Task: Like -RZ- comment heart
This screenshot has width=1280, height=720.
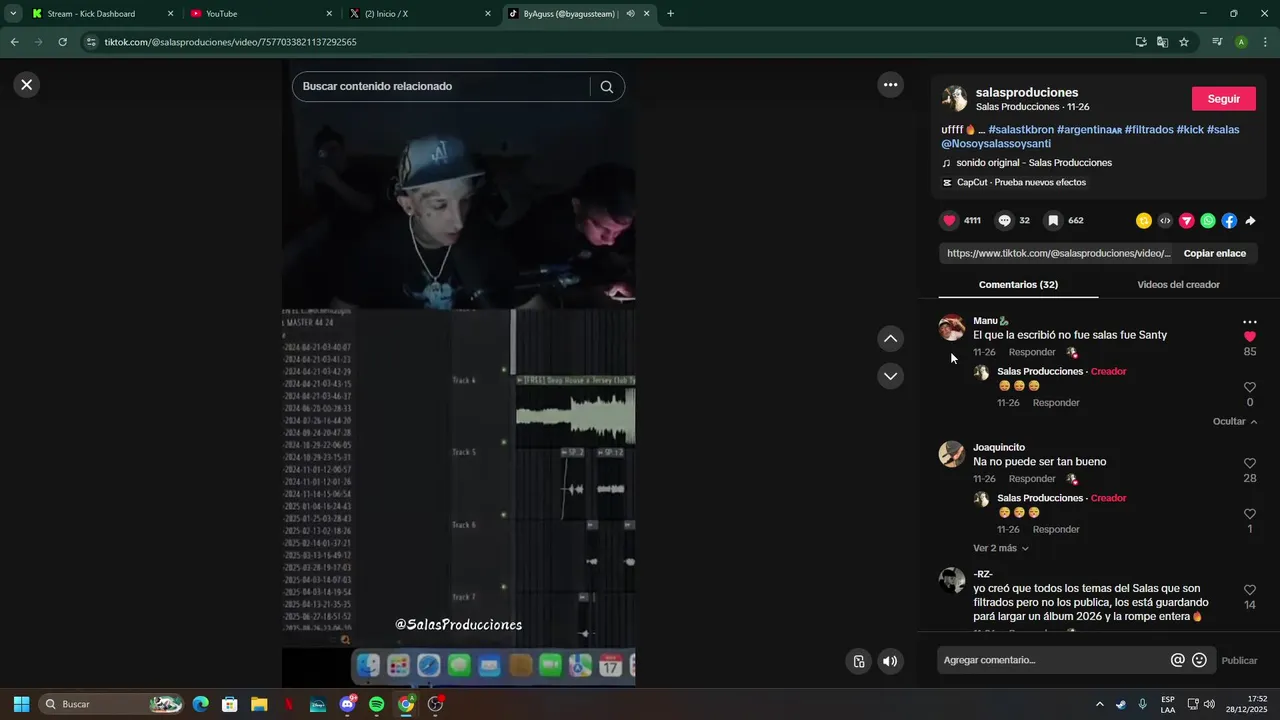Action: point(1249,590)
